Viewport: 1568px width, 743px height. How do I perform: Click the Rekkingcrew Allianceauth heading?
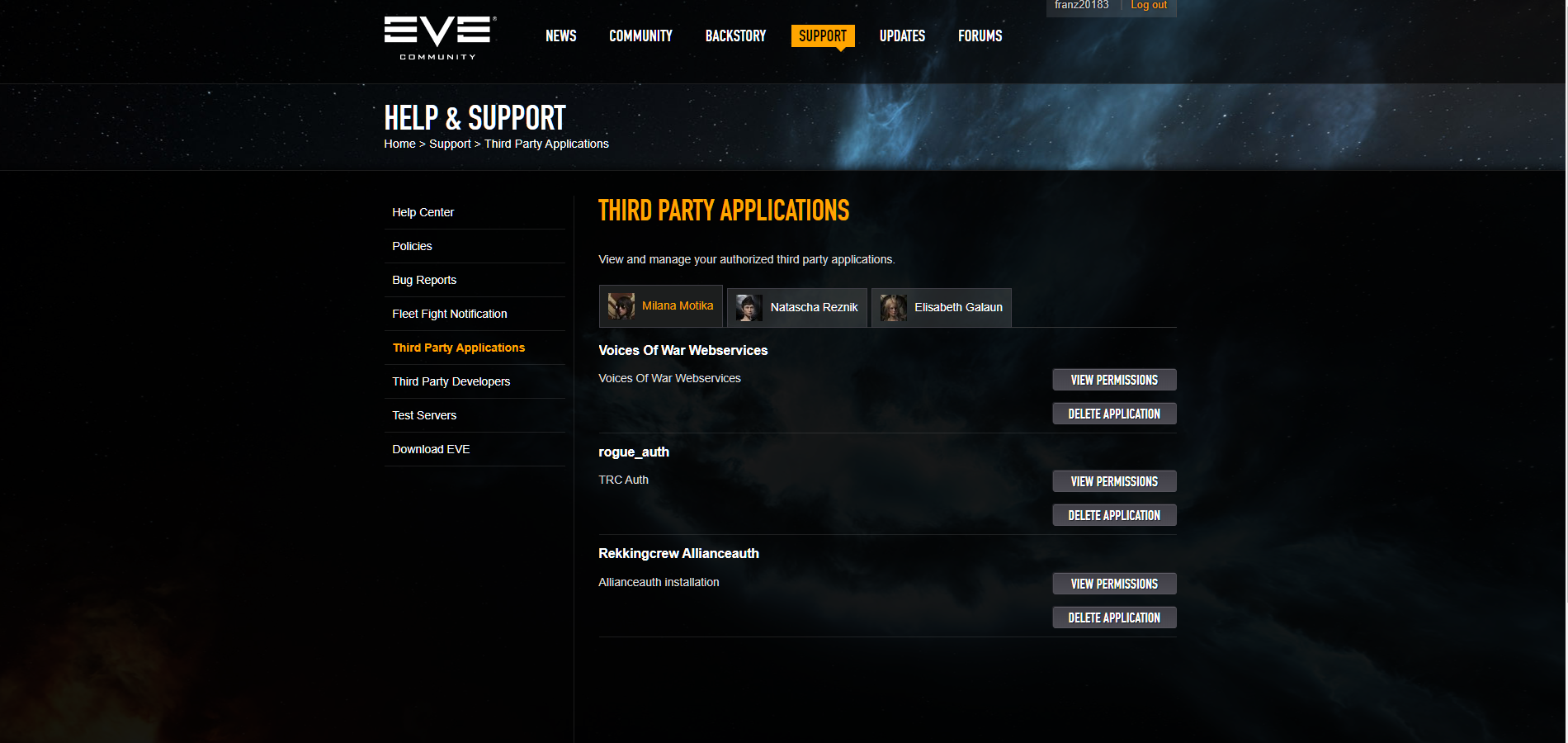point(678,553)
